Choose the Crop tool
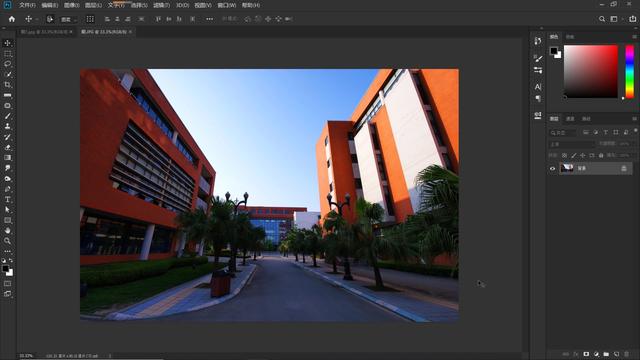Screen dimensions: 640x360 point(7,85)
